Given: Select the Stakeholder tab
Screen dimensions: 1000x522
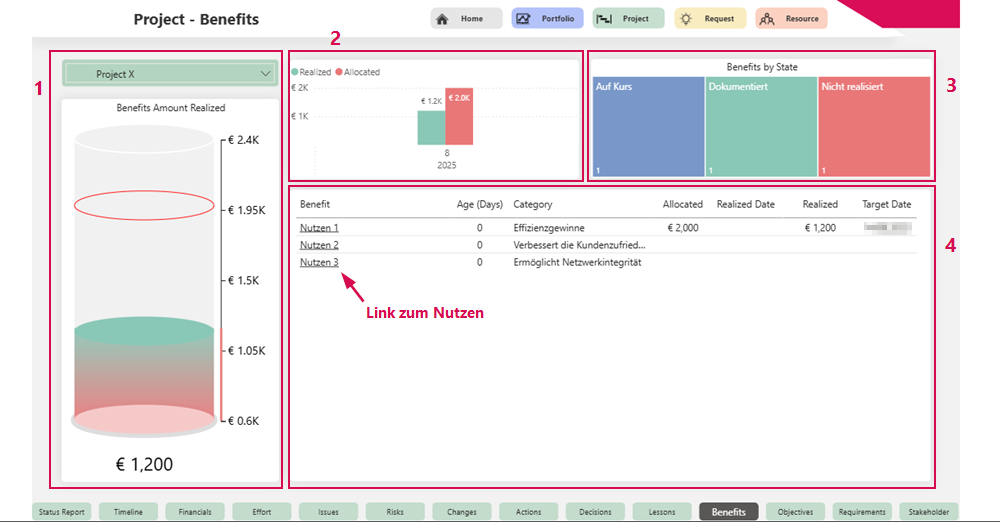Looking at the screenshot, I should 929,512.
